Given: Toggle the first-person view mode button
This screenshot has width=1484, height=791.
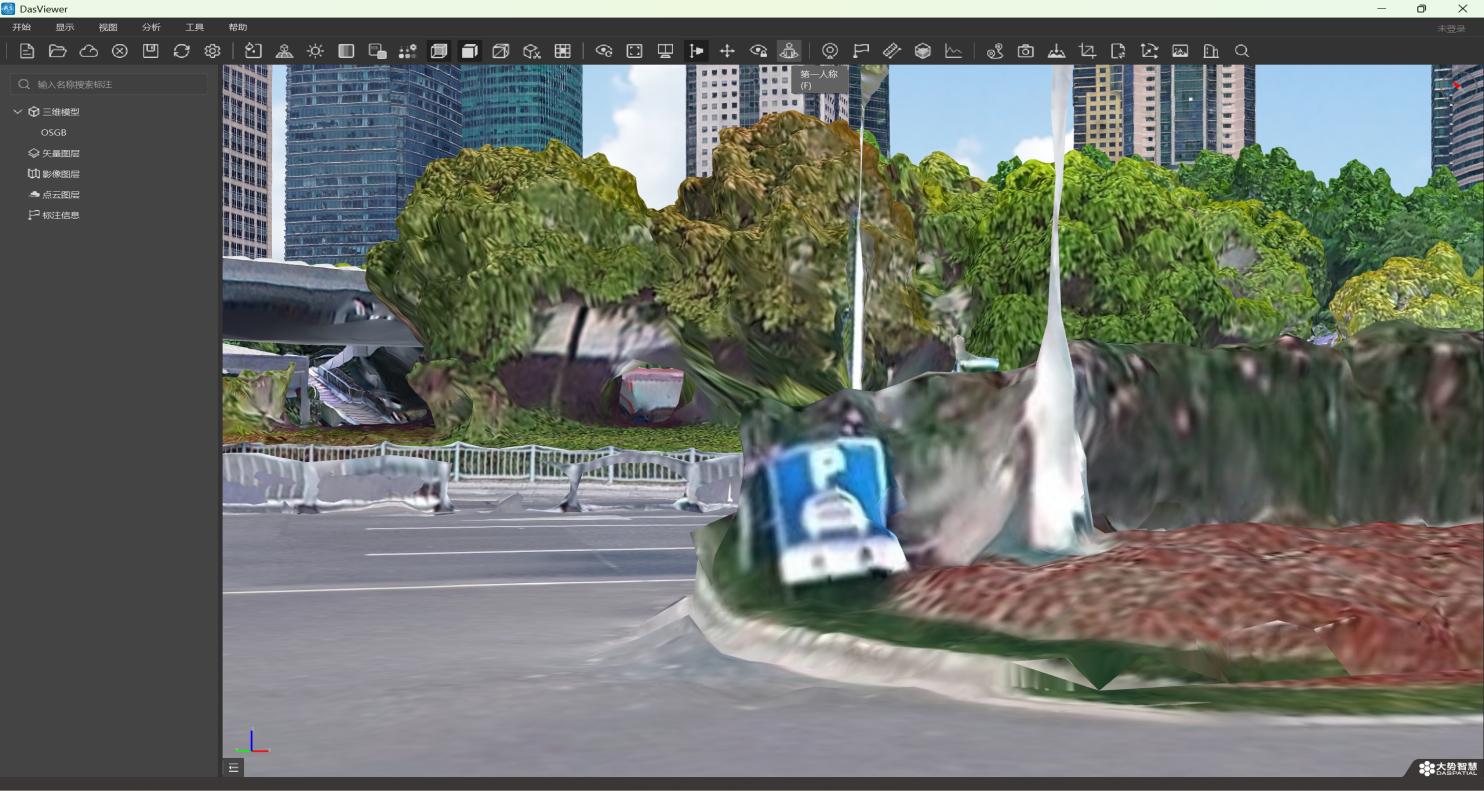Looking at the screenshot, I should 789,51.
